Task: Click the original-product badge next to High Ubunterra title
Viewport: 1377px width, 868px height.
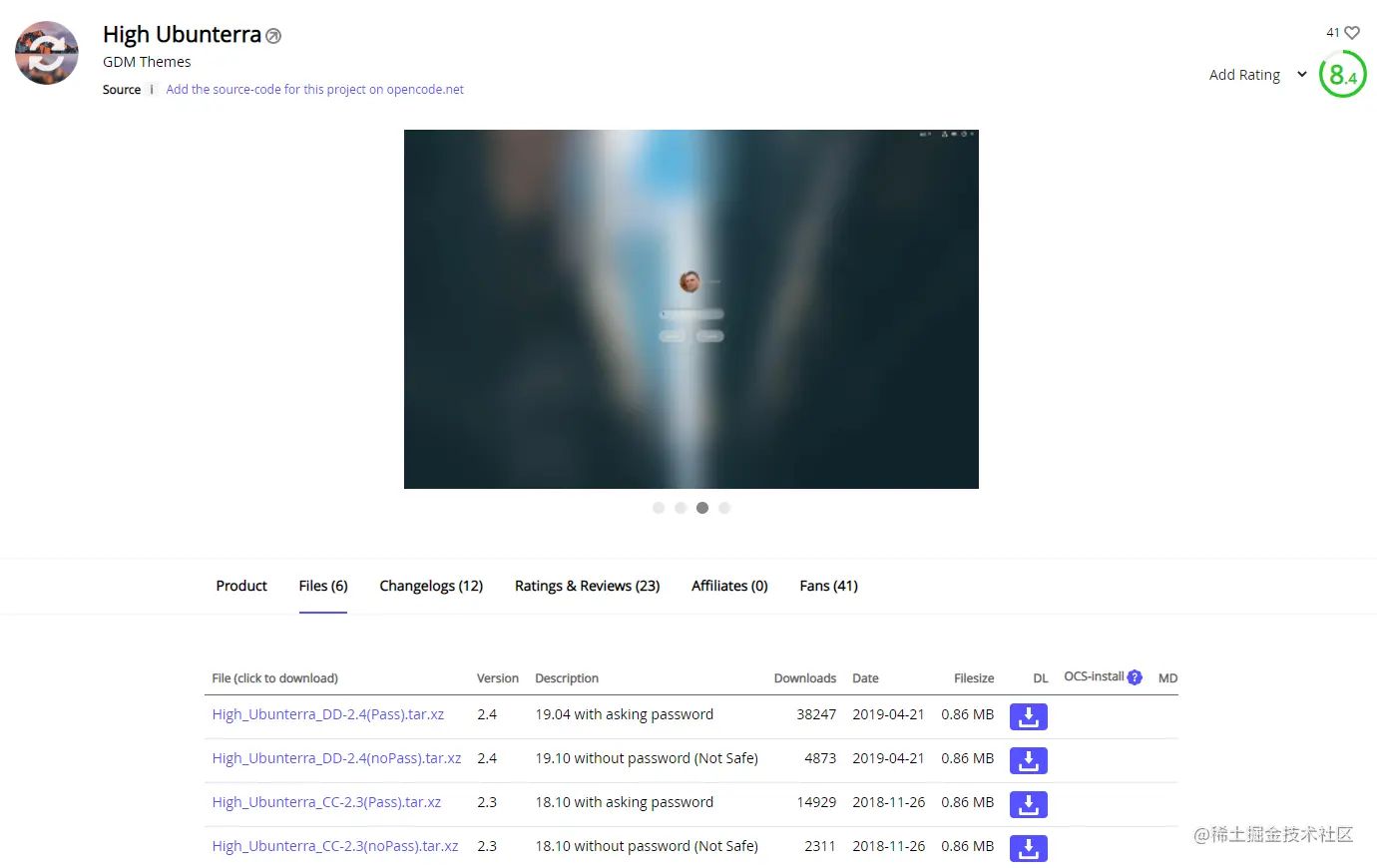Action: (x=273, y=36)
